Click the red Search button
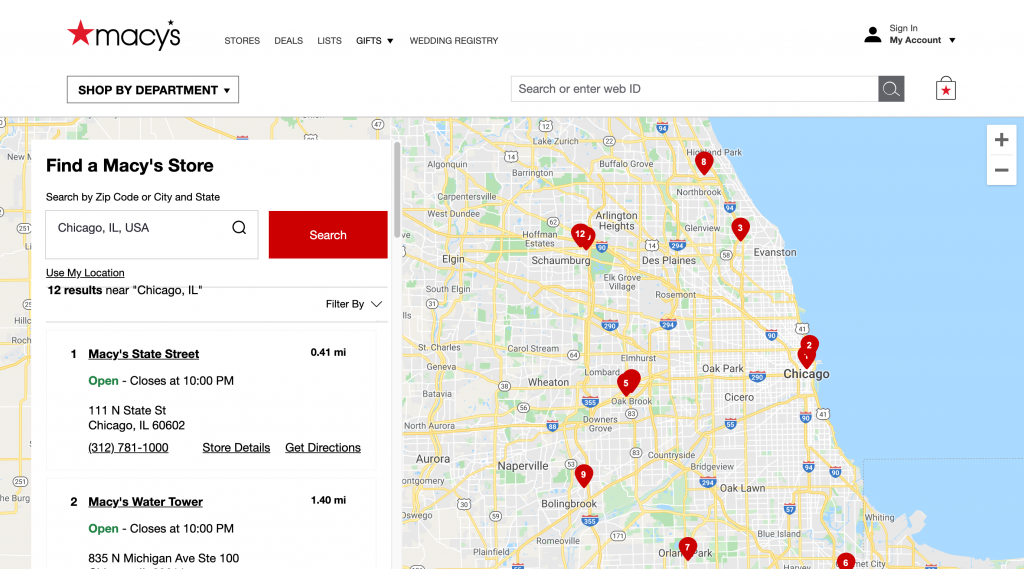This screenshot has height=569, width=1024. tap(328, 235)
